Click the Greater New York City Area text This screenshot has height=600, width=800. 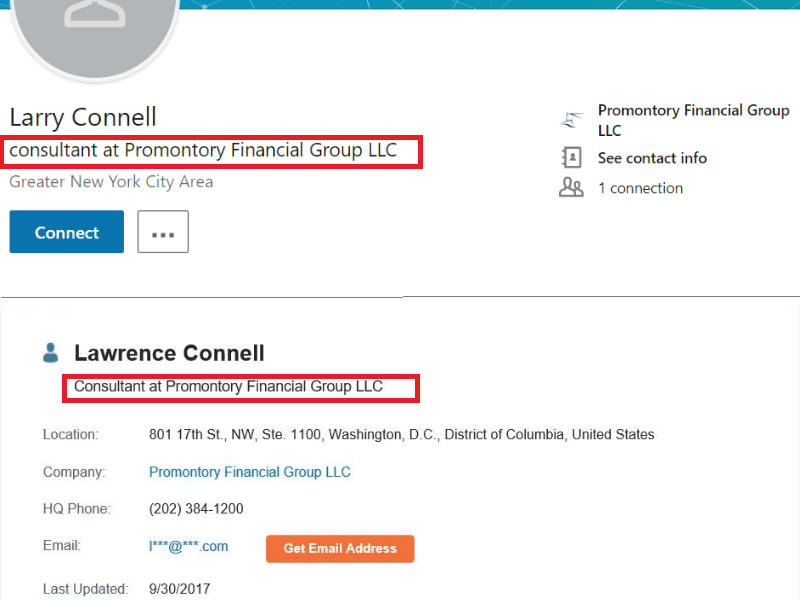(111, 182)
